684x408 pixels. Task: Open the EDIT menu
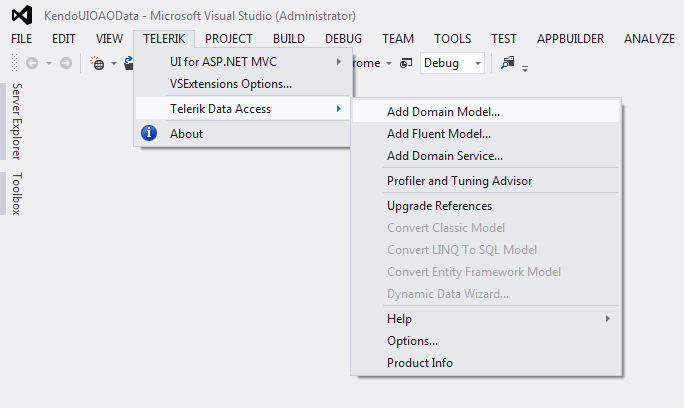[x=64, y=39]
